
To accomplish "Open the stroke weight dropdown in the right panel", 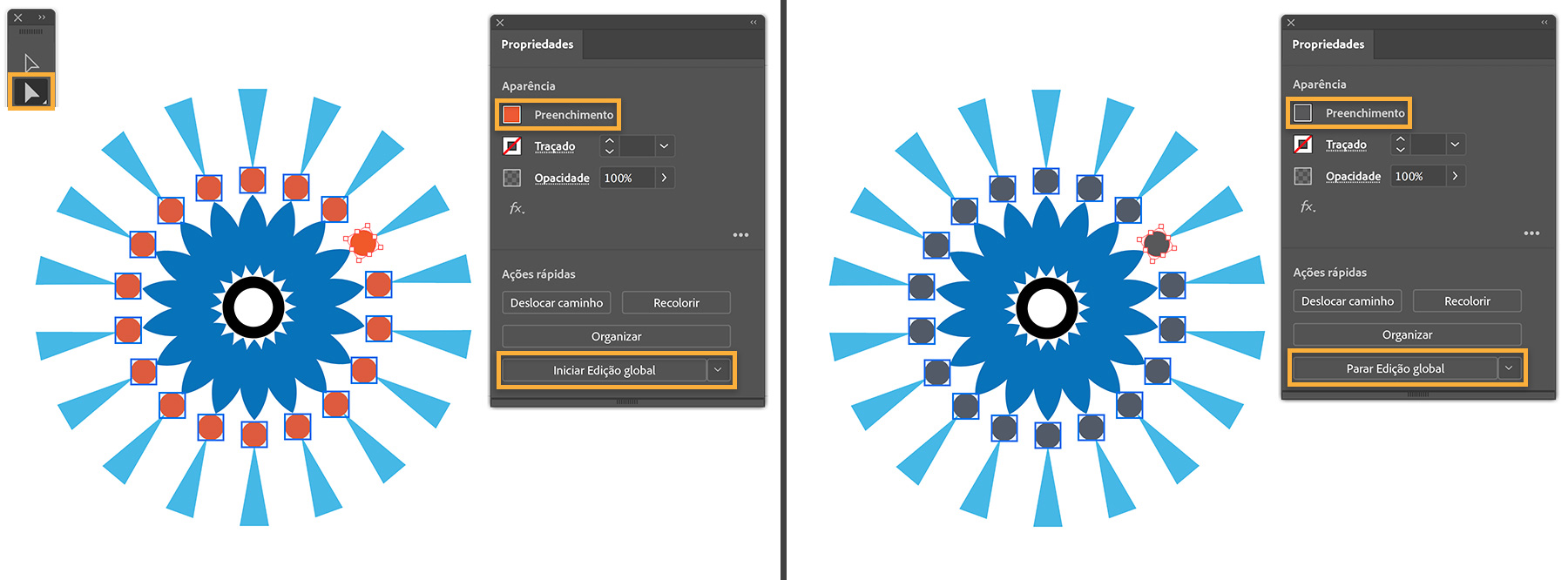I will click(1455, 144).
